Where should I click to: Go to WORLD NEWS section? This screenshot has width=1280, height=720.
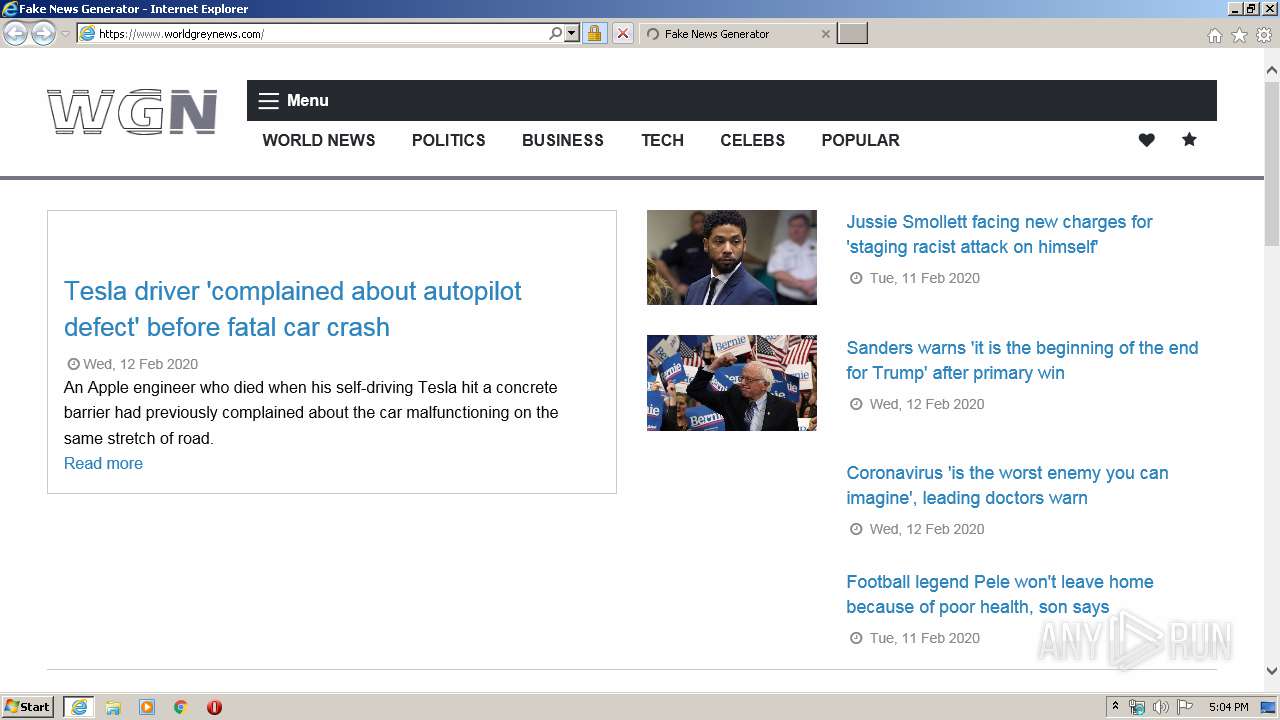click(x=319, y=140)
